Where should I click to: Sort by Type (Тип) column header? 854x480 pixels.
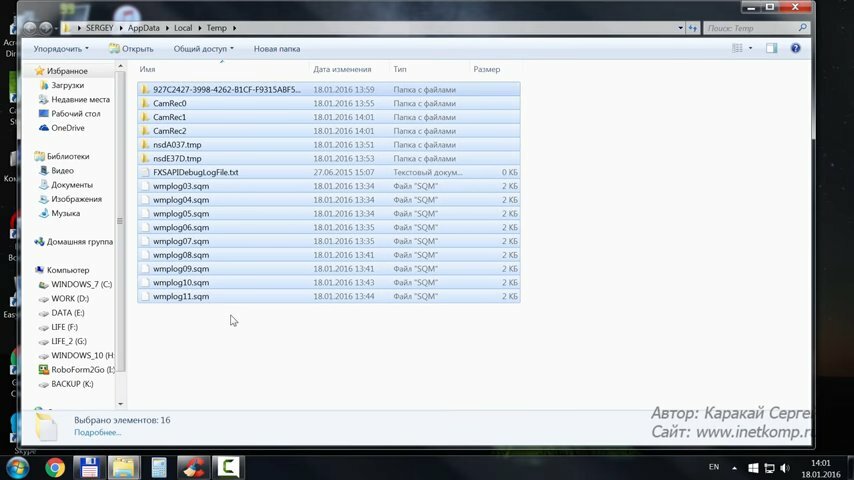pos(429,69)
